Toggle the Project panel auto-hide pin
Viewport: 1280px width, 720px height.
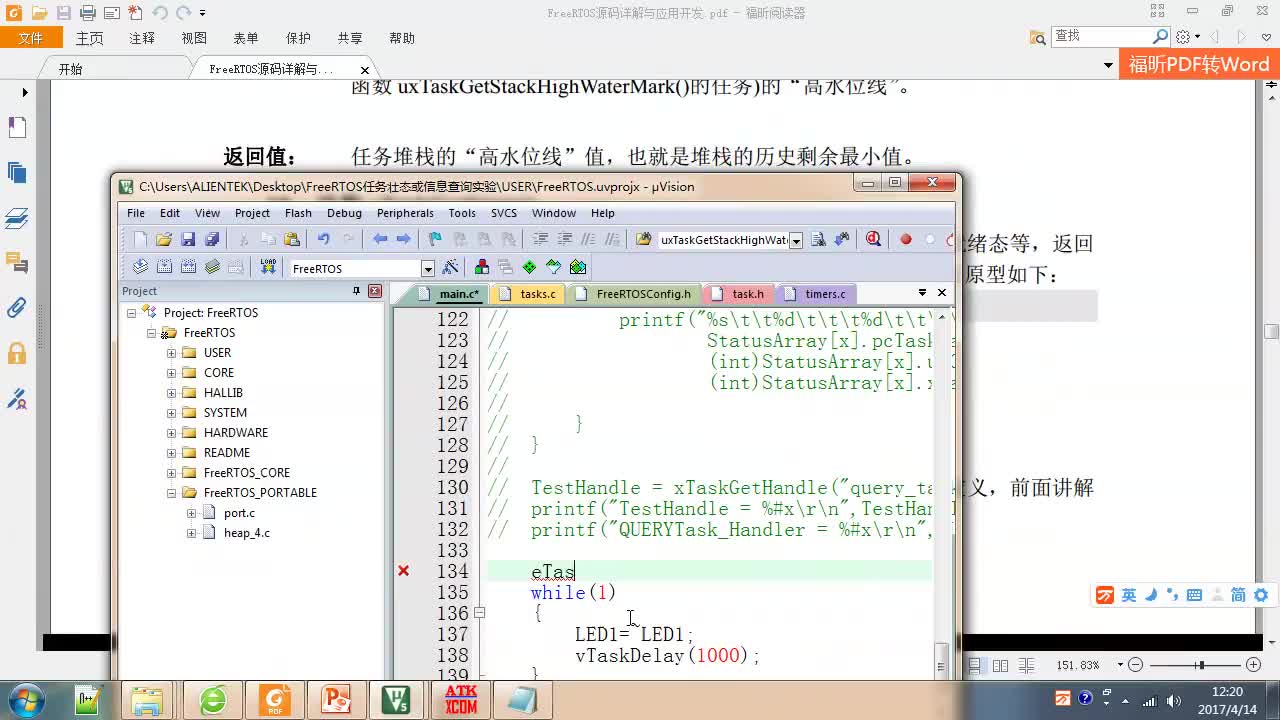click(356, 291)
